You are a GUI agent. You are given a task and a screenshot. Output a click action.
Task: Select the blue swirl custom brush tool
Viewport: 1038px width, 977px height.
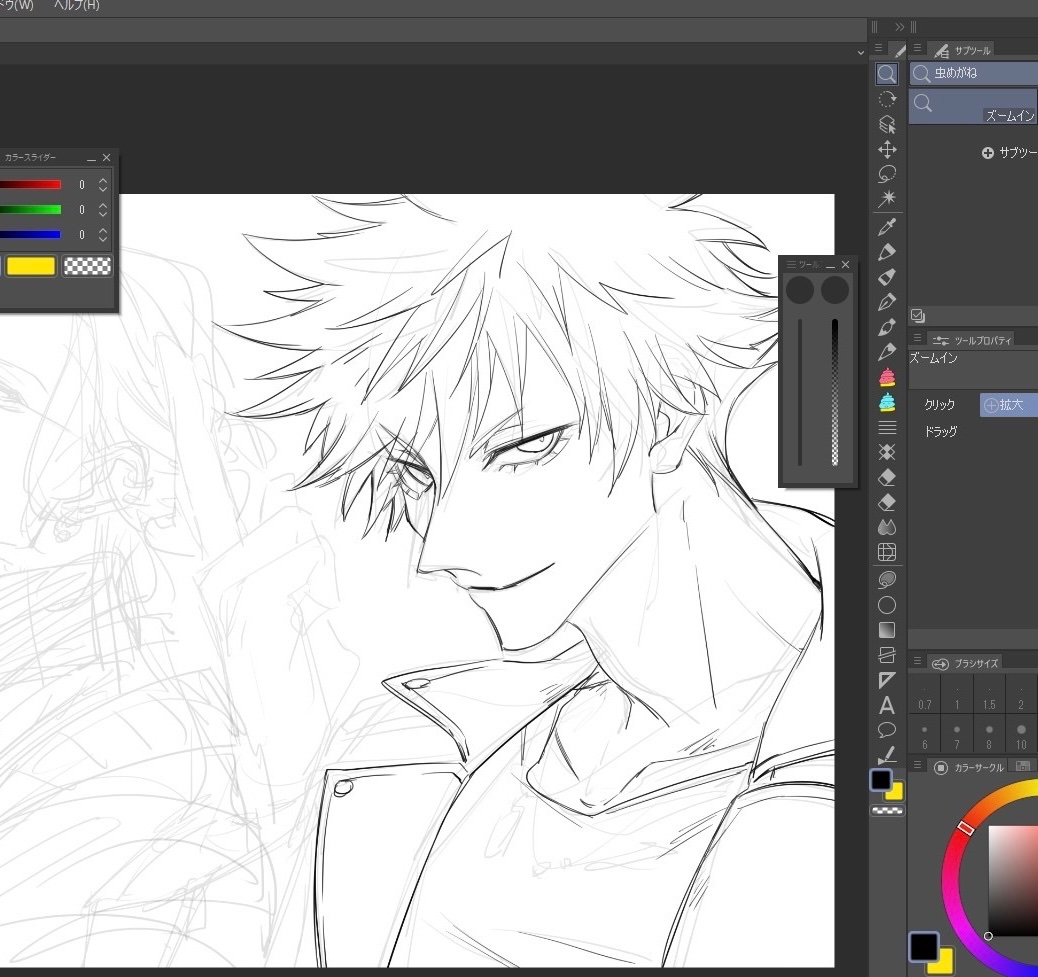click(x=887, y=402)
